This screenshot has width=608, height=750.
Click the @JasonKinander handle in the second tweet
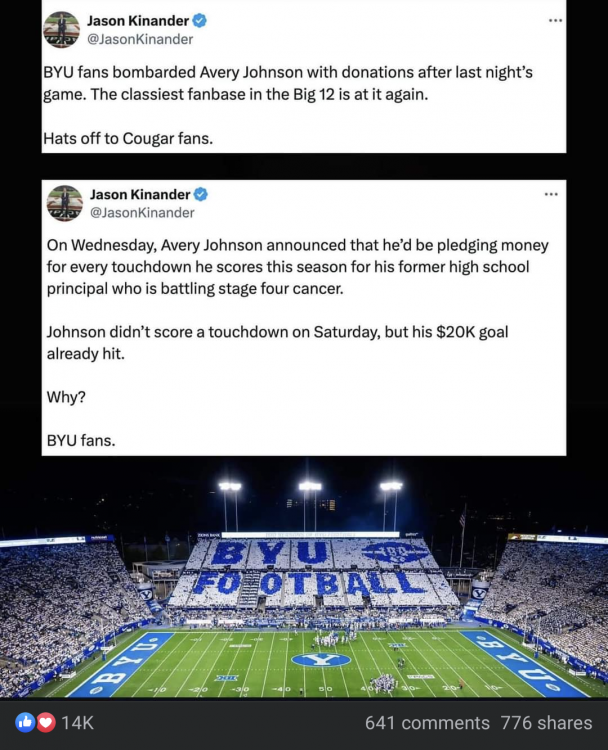pos(142,212)
